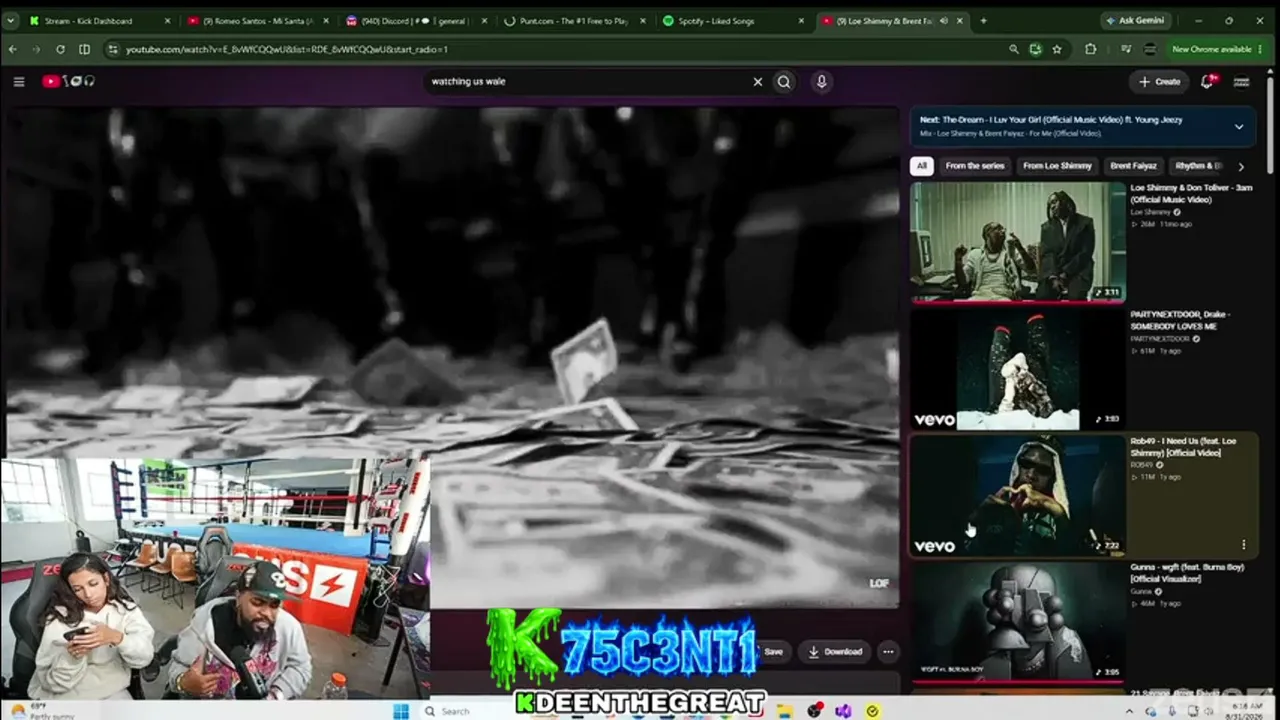Switch to Discord general tab
This screenshot has height=720, width=1280.
coord(410,20)
